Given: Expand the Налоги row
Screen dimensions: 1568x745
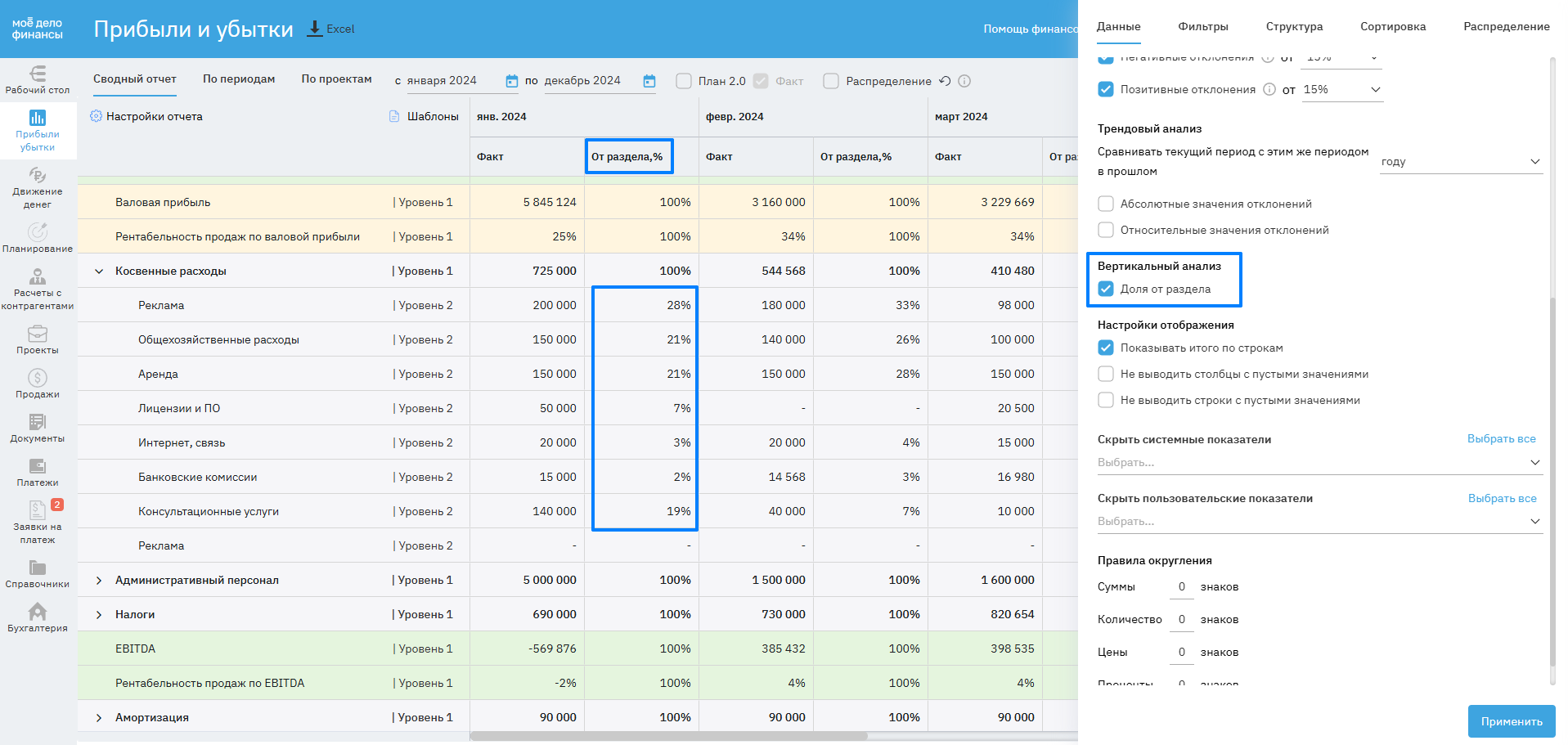Looking at the screenshot, I should coord(99,615).
